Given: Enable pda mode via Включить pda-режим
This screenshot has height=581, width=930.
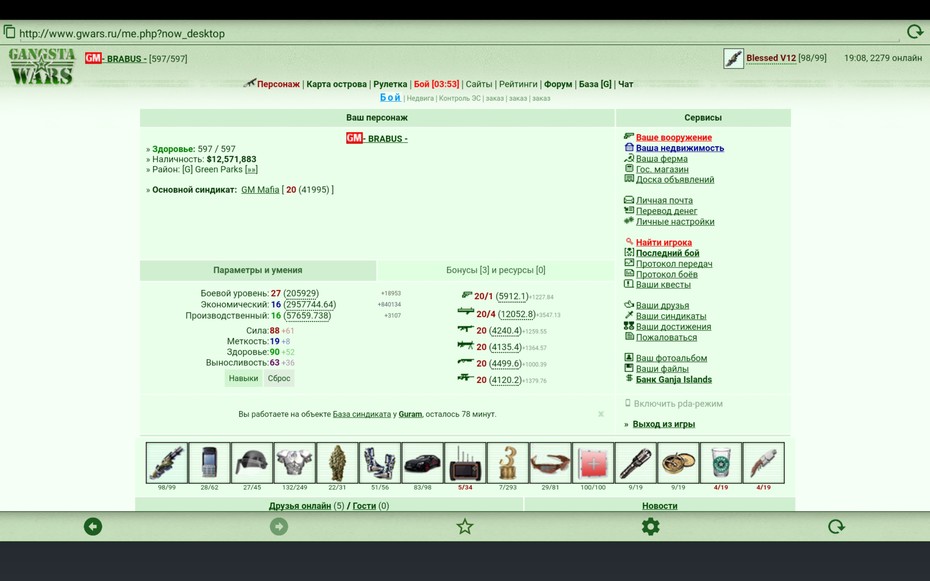Looking at the screenshot, I should (678, 404).
